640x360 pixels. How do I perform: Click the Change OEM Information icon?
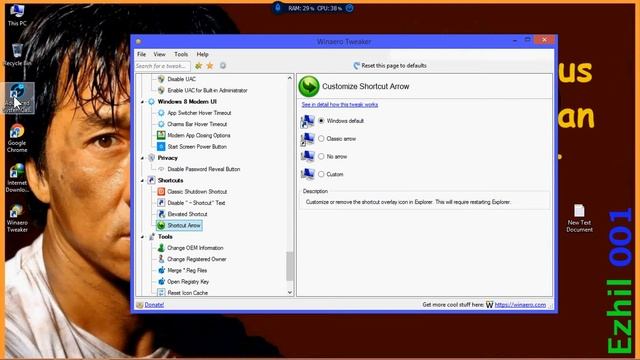(x=161, y=248)
